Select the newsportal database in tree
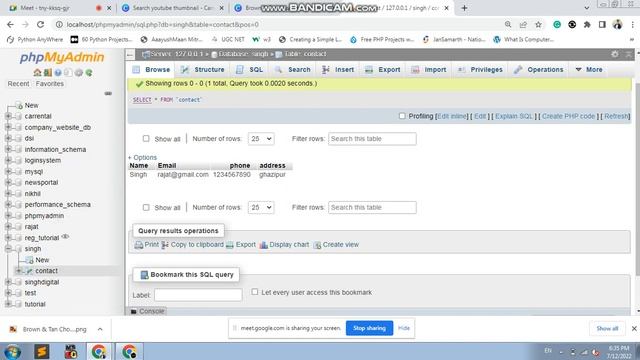 [41, 182]
